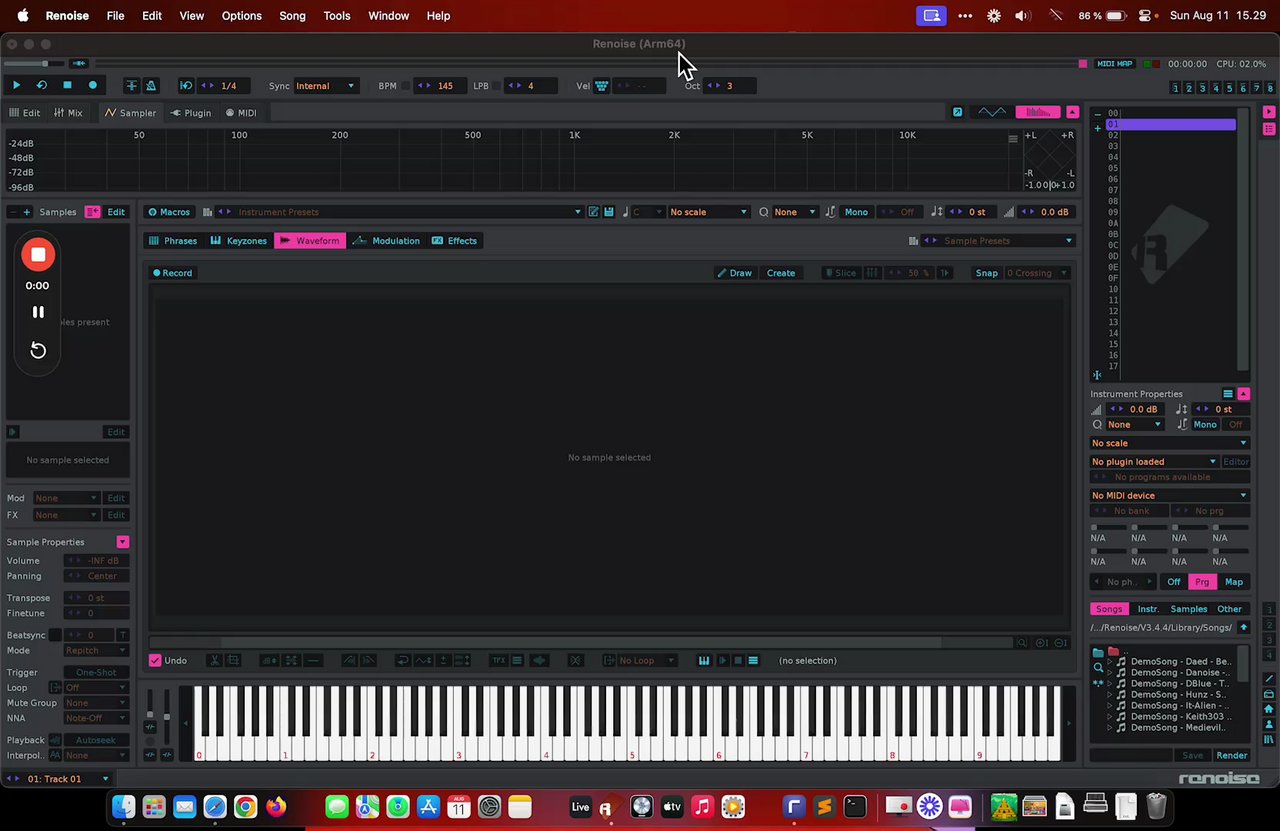Viewport: 1280px width, 831px height.
Task: Click the Create sample button
Action: tap(781, 273)
